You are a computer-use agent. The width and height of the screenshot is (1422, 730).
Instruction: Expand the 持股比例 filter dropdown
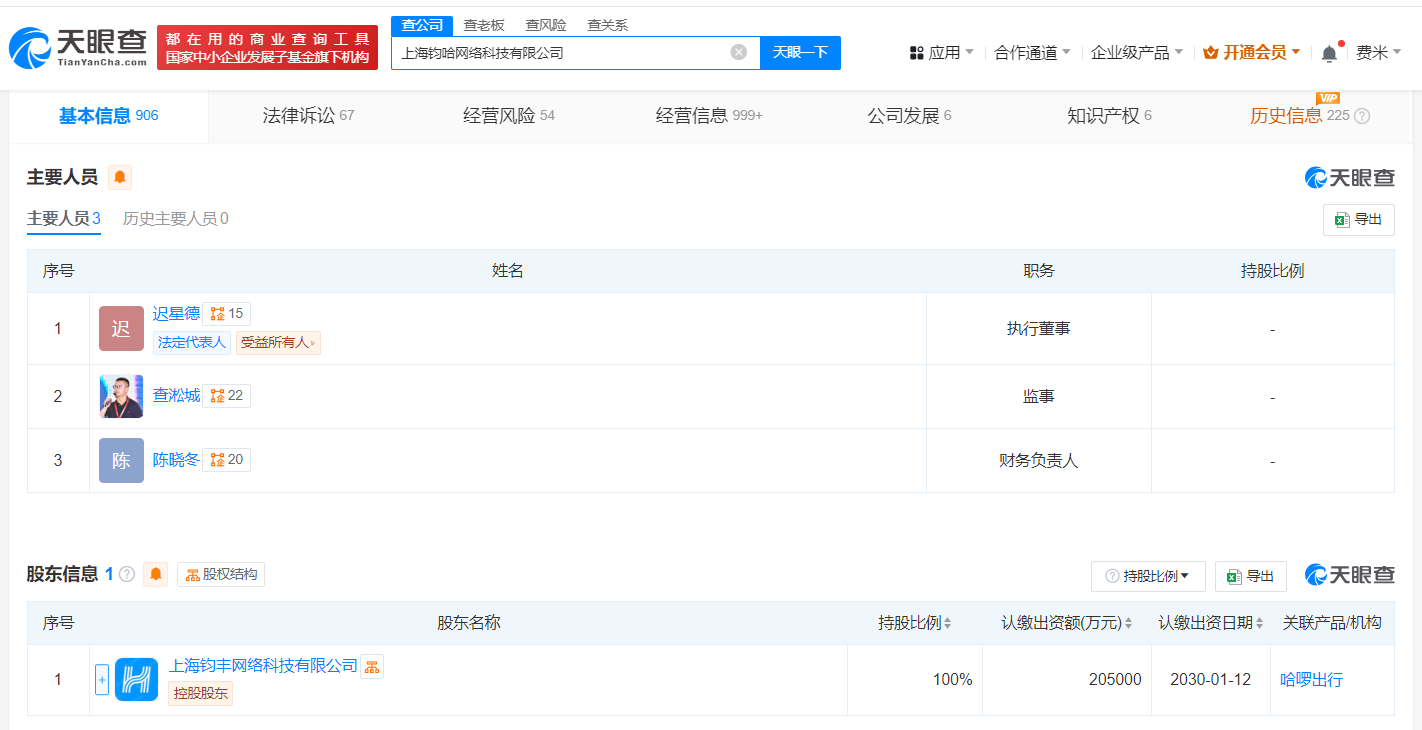tap(1148, 576)
